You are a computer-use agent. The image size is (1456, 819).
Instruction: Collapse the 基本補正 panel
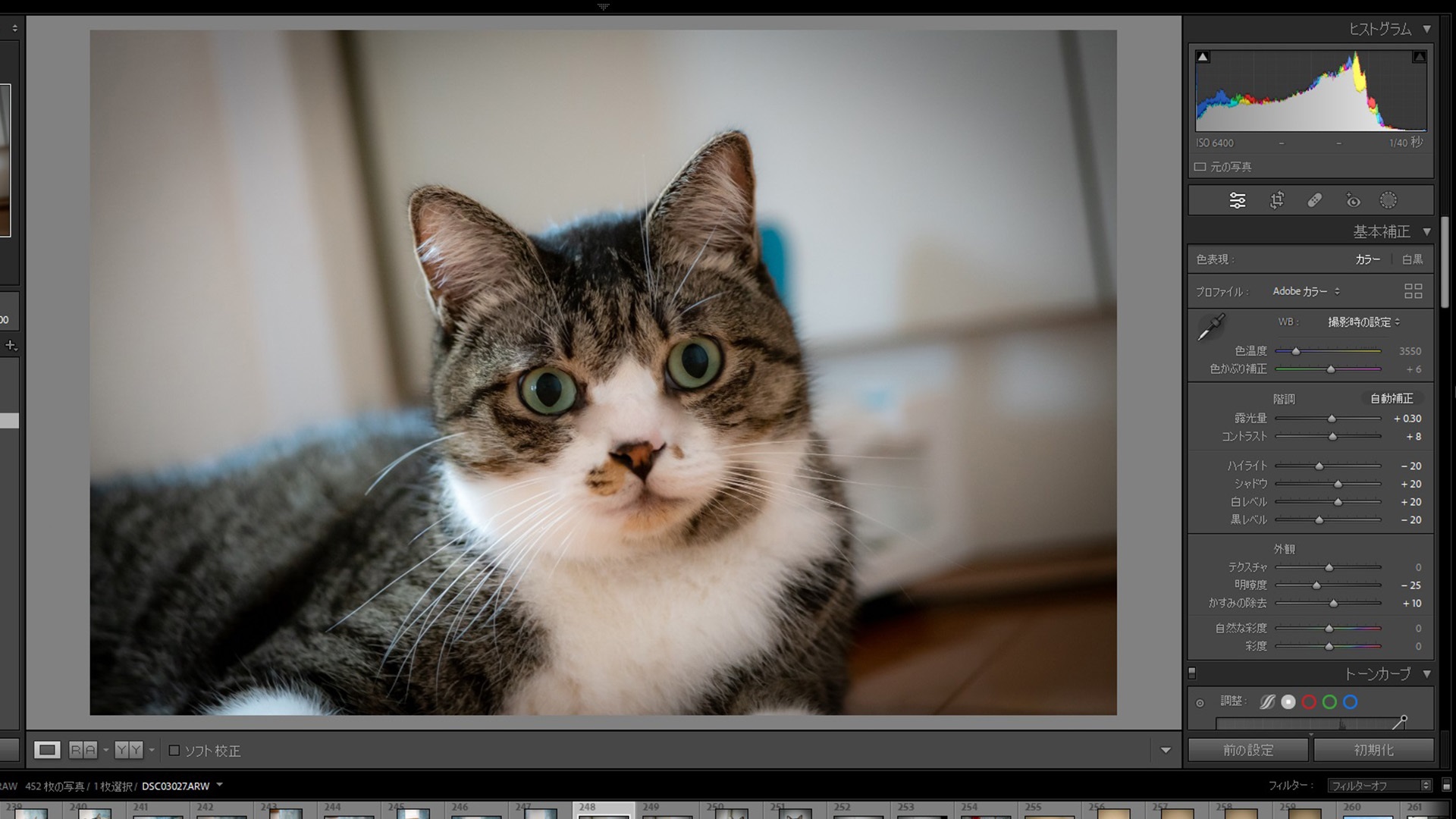(x=1426, y=231)
